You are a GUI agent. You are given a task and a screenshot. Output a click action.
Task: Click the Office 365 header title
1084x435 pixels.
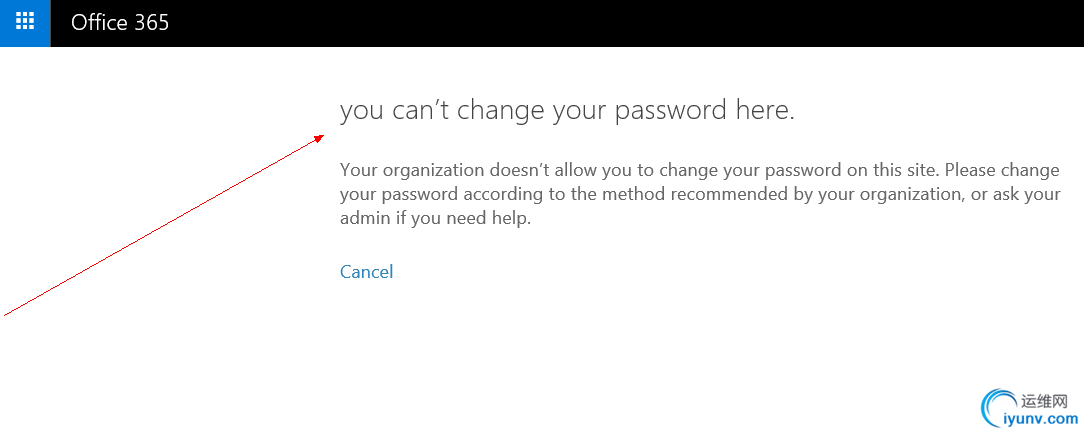(120, 23)
